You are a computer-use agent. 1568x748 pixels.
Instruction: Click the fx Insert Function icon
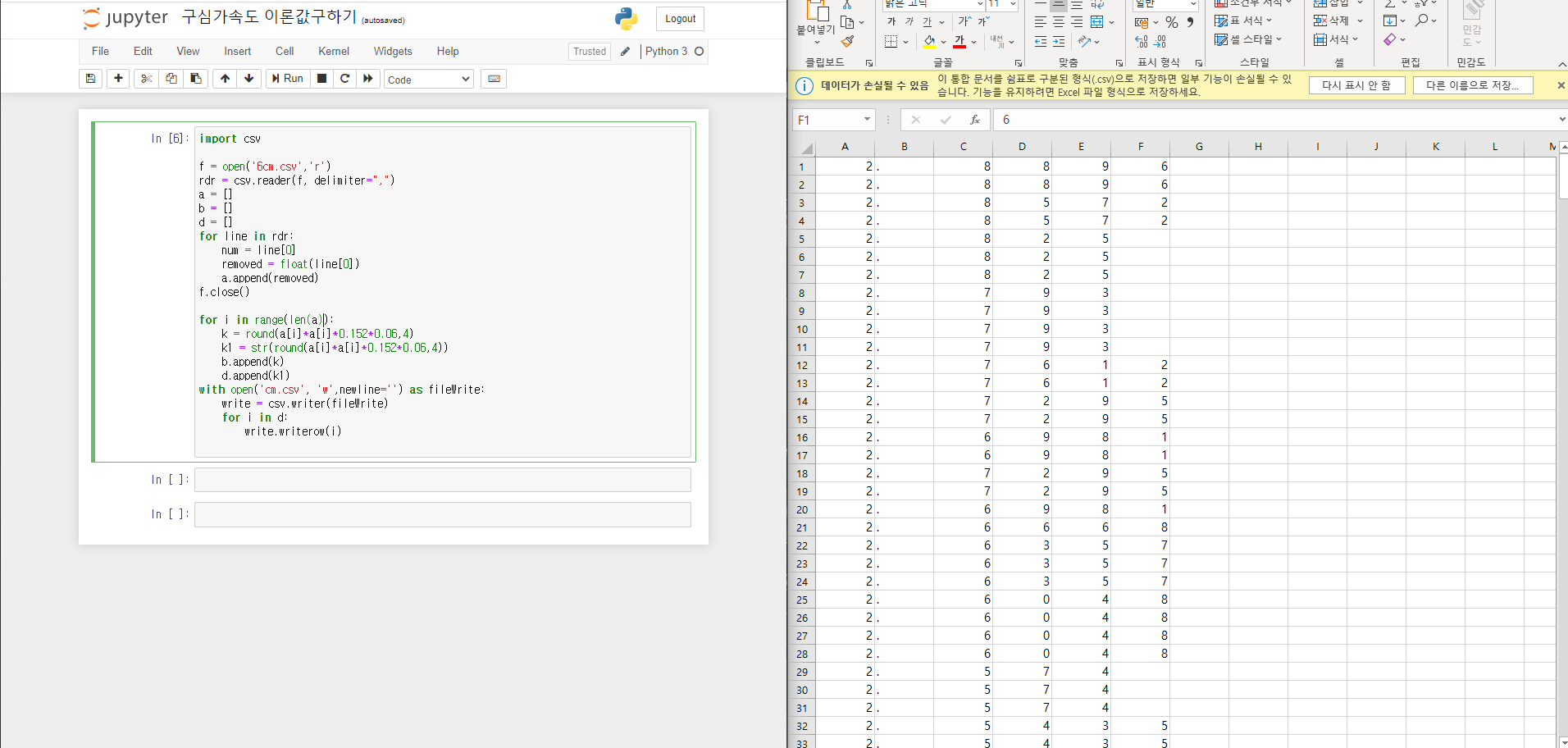[974, 120]
